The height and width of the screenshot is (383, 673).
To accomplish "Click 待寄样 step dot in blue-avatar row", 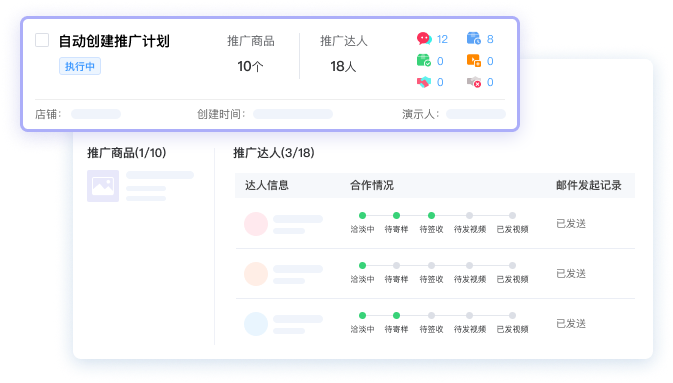I will pyautogui.click(x=396, y=316).
